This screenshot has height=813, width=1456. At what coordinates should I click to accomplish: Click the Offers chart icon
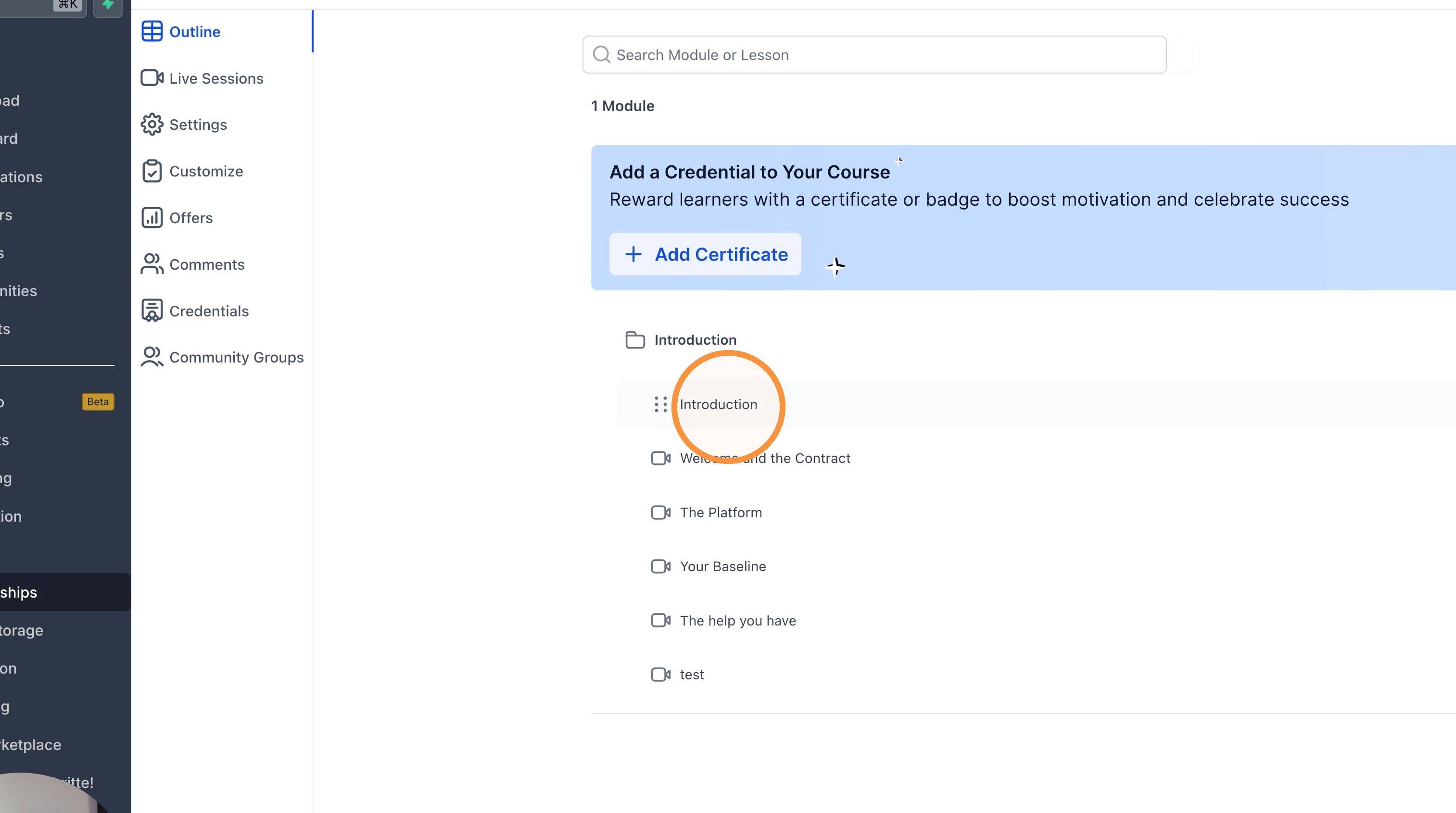[x=152, y=217]
